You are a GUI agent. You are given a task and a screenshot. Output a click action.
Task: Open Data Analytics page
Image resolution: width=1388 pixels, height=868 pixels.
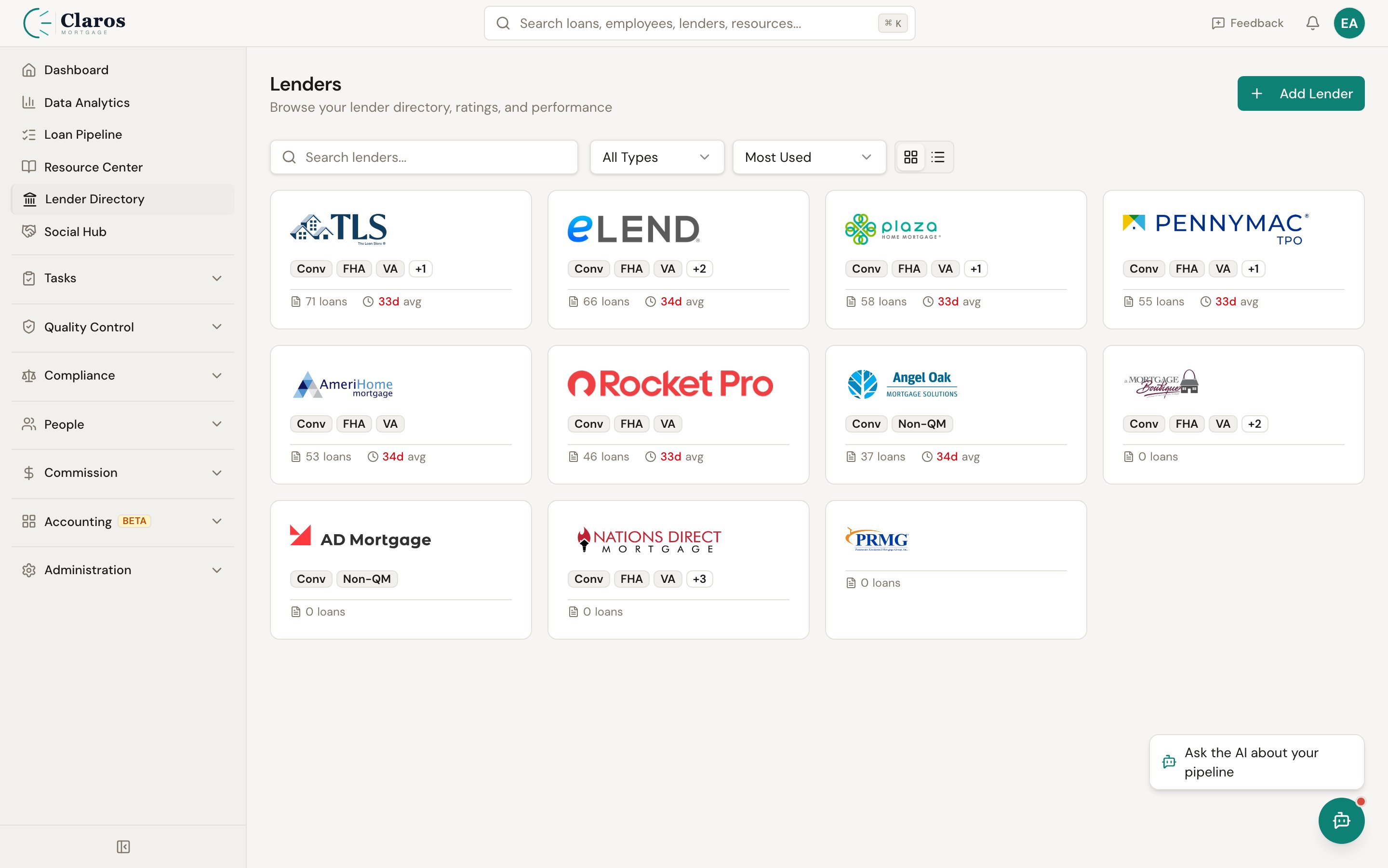pos(122,102)
